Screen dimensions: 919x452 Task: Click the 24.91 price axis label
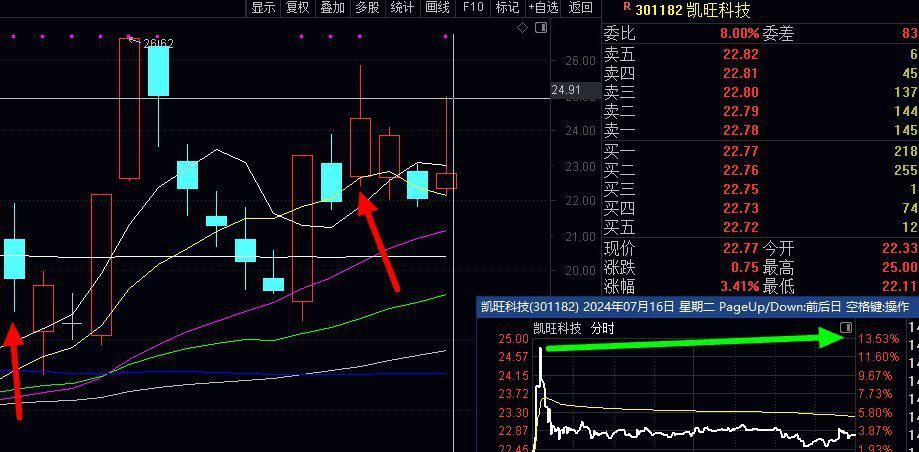[x=565, y=91]
